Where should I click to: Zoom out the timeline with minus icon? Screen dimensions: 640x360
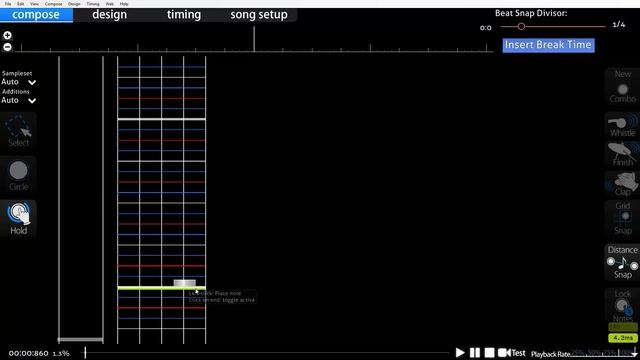(x=7, y=47)
